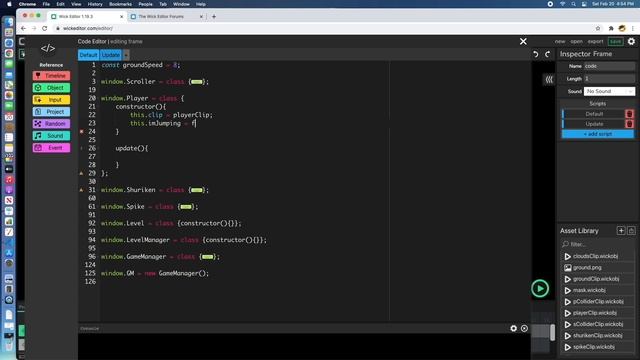
Task: Open the Input reference category
Action: (51, 100)
